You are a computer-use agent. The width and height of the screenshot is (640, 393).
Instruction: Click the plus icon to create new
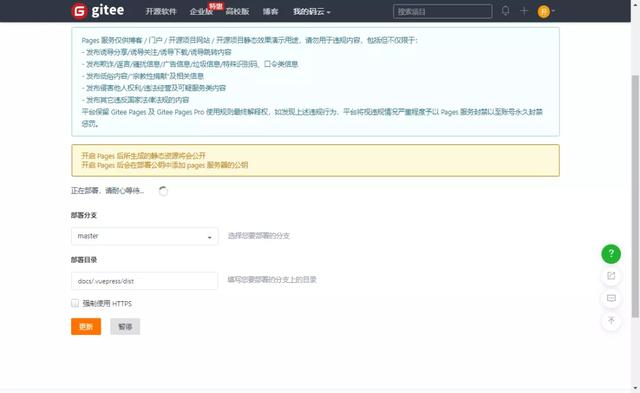(524, 11)
